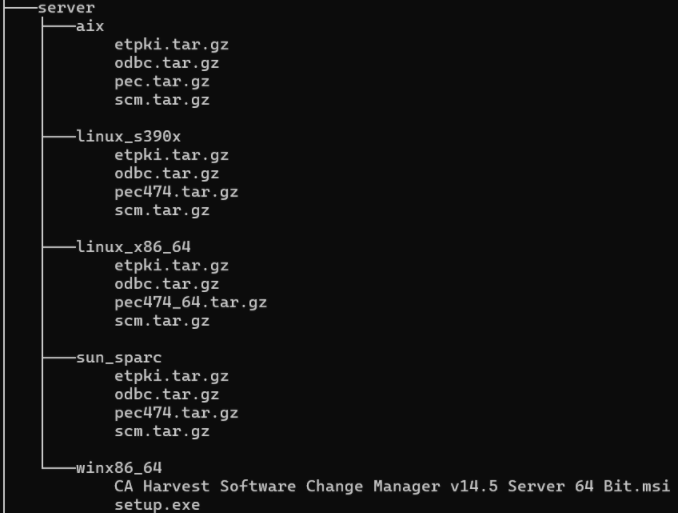Click etpki.tar.gz under the aix folder
The image size is (678, 513).
coord(171,44)
